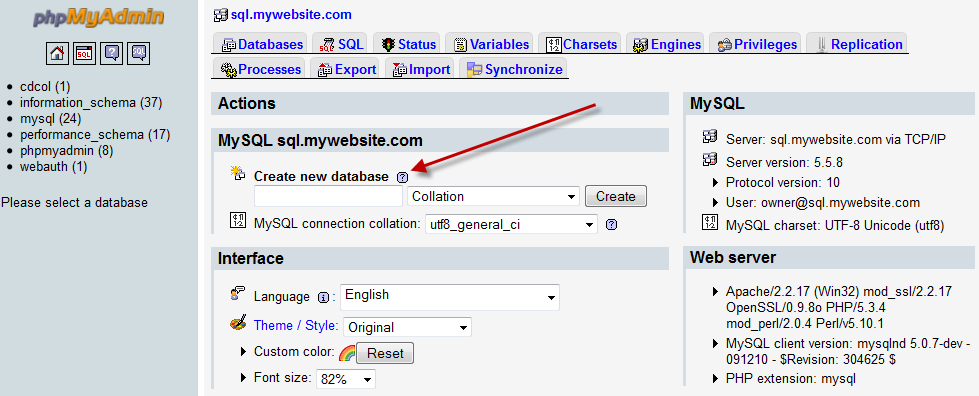Click the MySQL client version bullet arrow

tap(716, 344)
